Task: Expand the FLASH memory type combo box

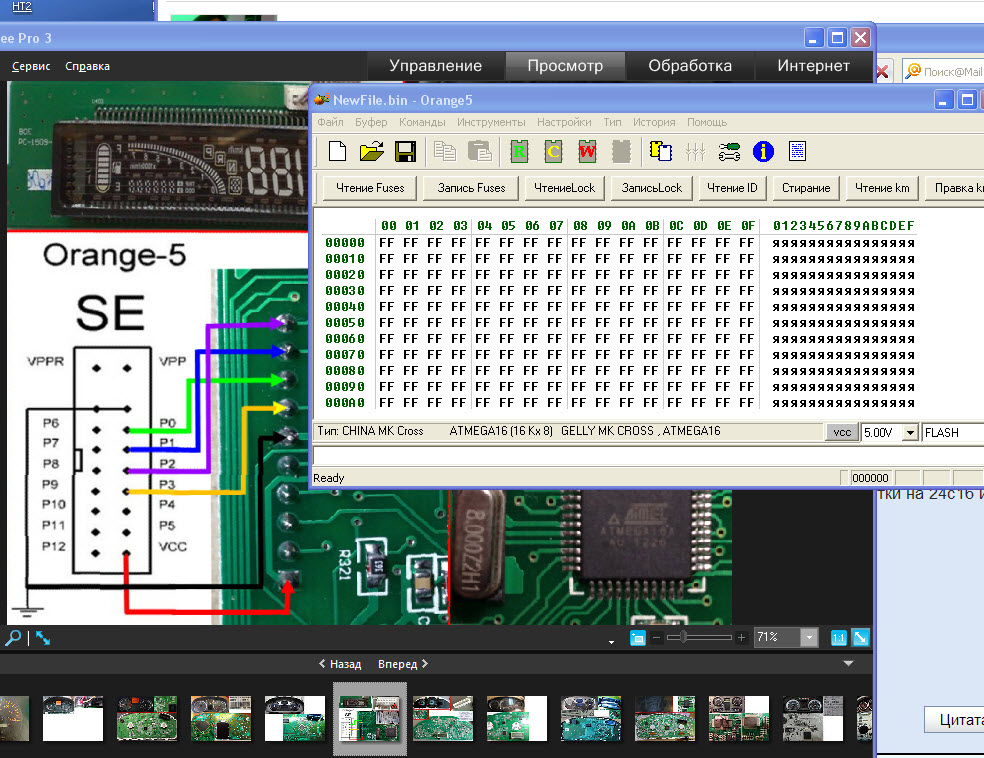Action: [952, 432]
